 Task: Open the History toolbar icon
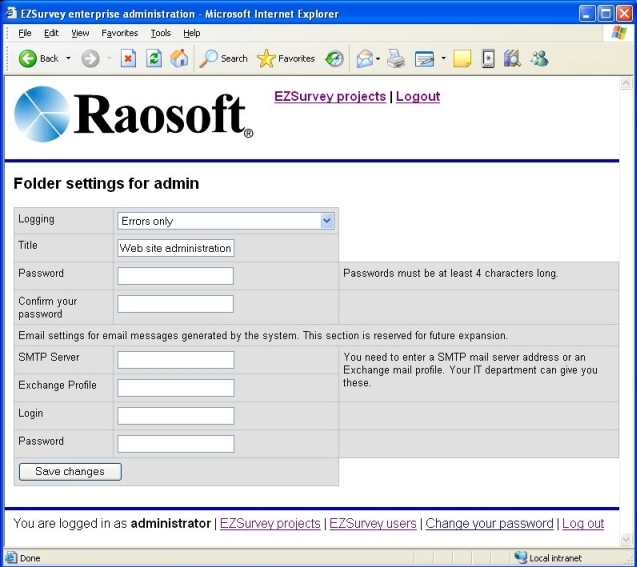coord(334,59)
